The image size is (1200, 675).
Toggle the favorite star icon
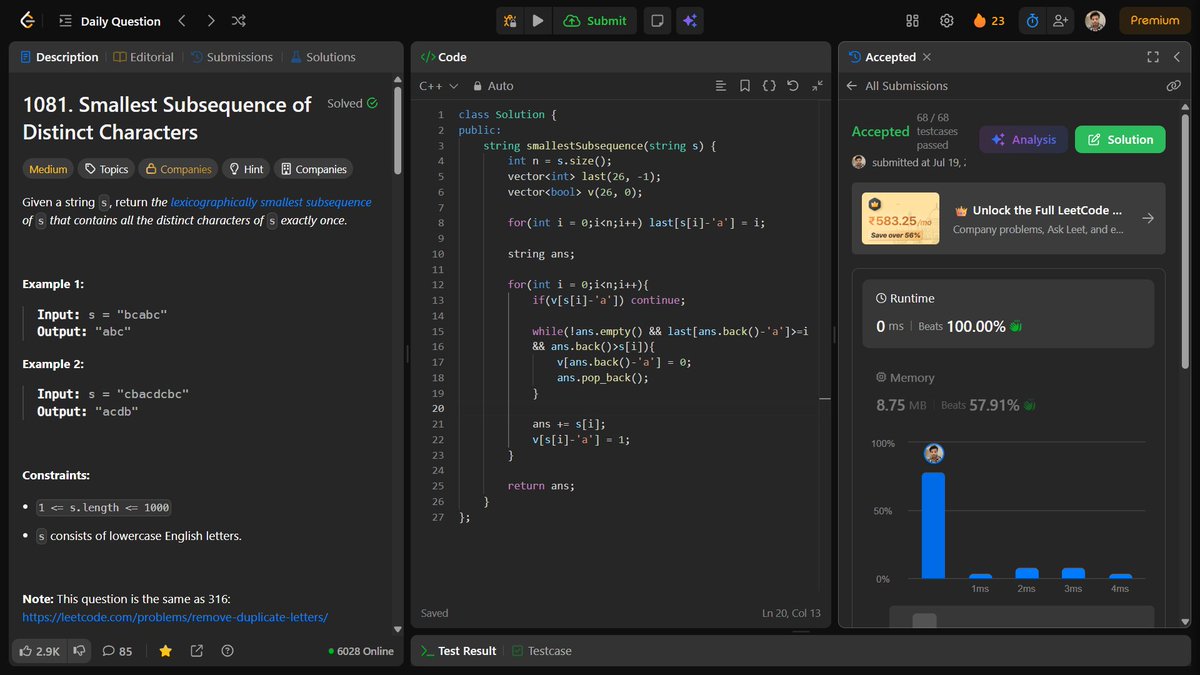166,651
